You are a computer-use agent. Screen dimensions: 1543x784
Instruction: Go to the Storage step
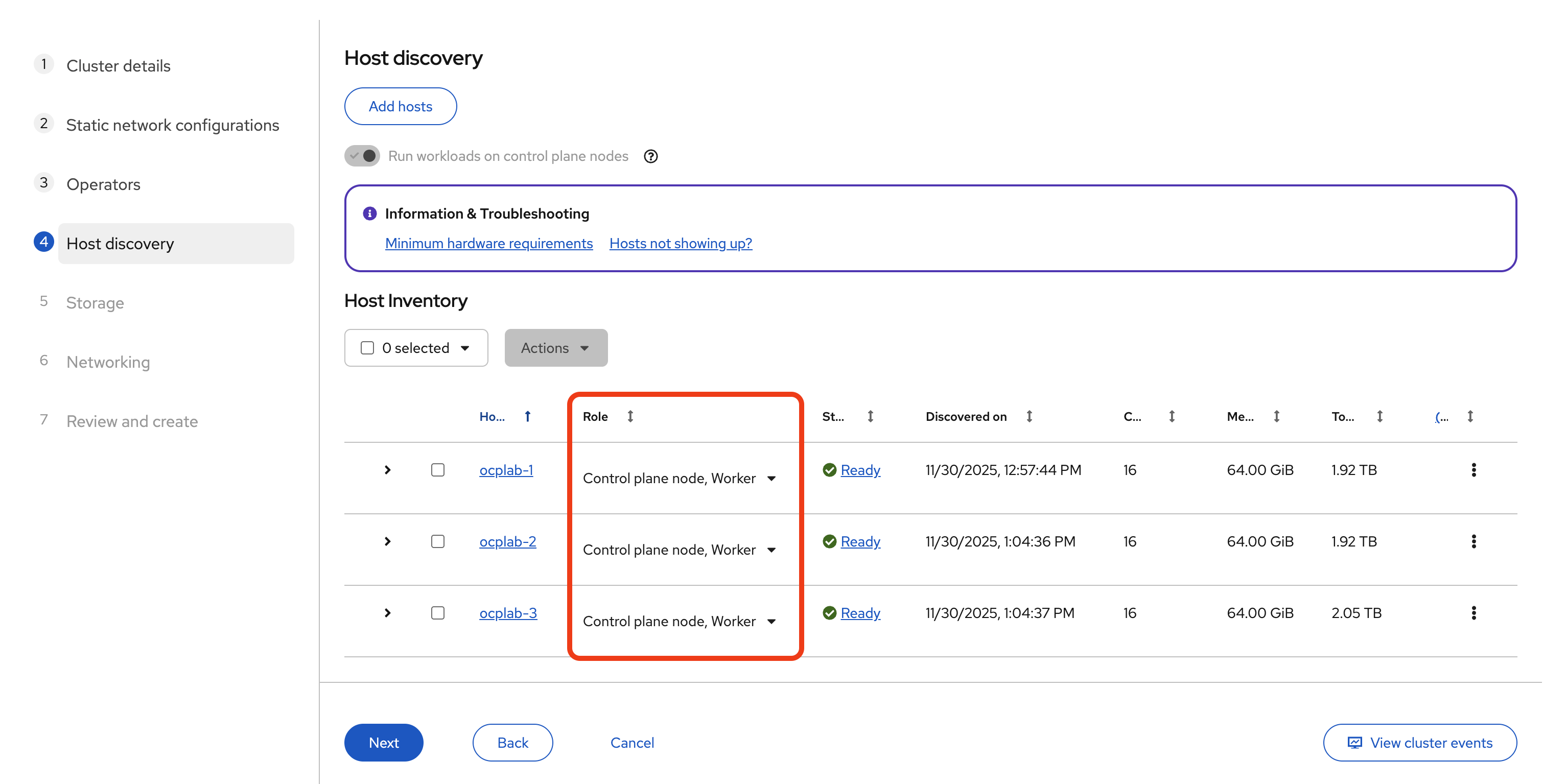[x=95, y=302]
